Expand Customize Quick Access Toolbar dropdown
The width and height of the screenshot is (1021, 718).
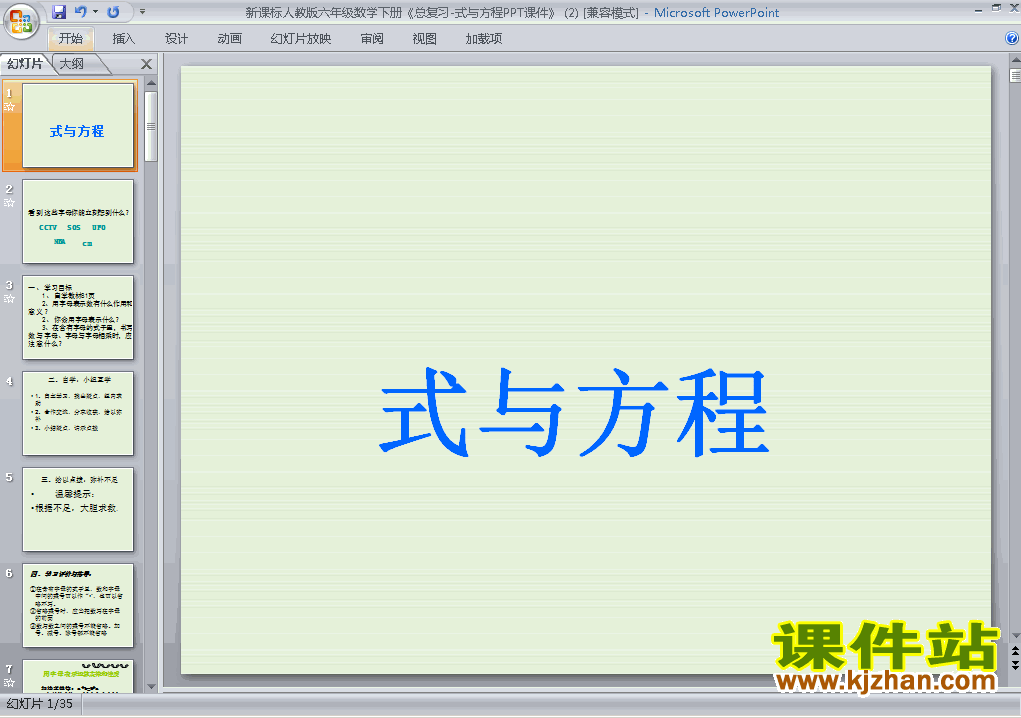[143, 12]
